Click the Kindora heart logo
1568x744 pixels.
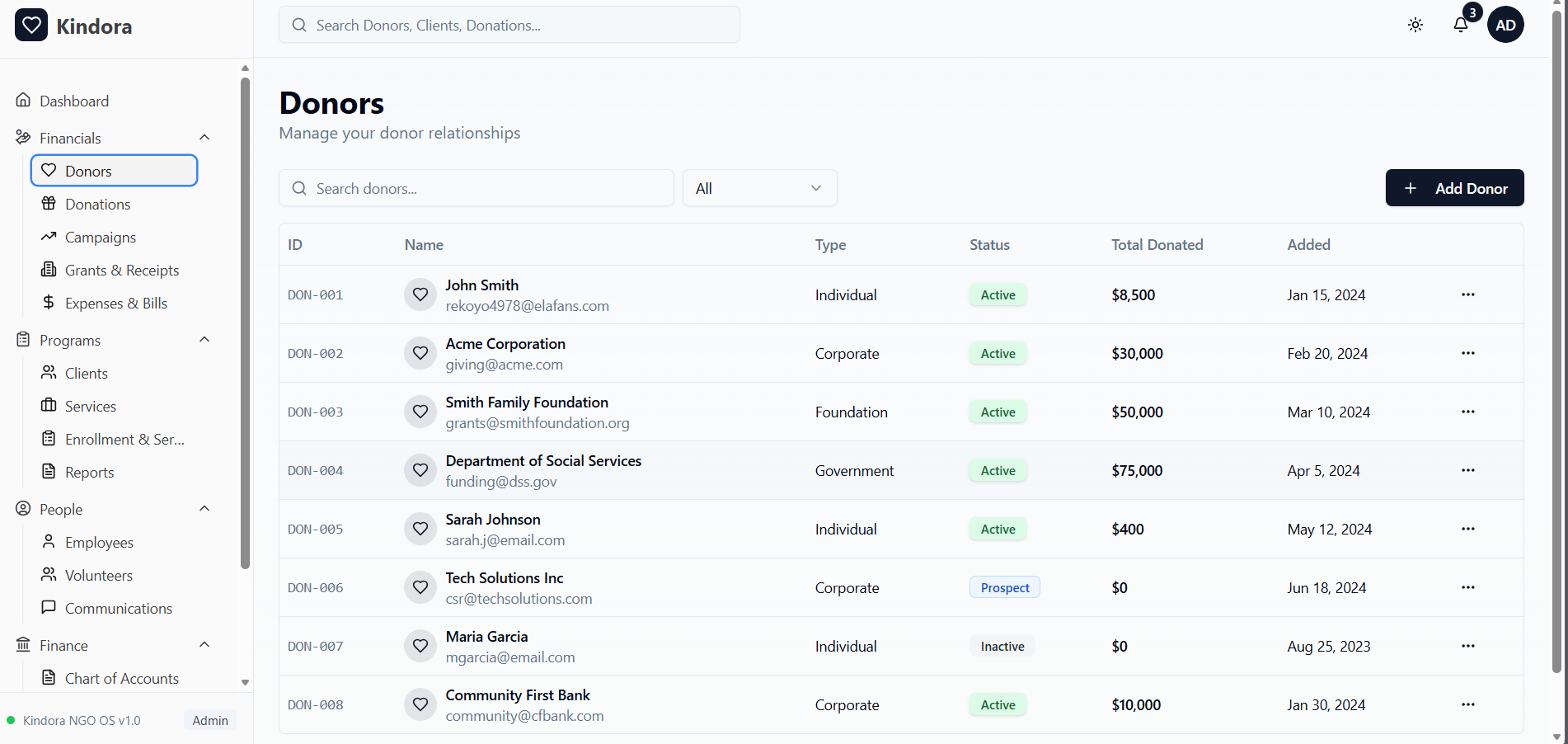click(x=31, y=26)
